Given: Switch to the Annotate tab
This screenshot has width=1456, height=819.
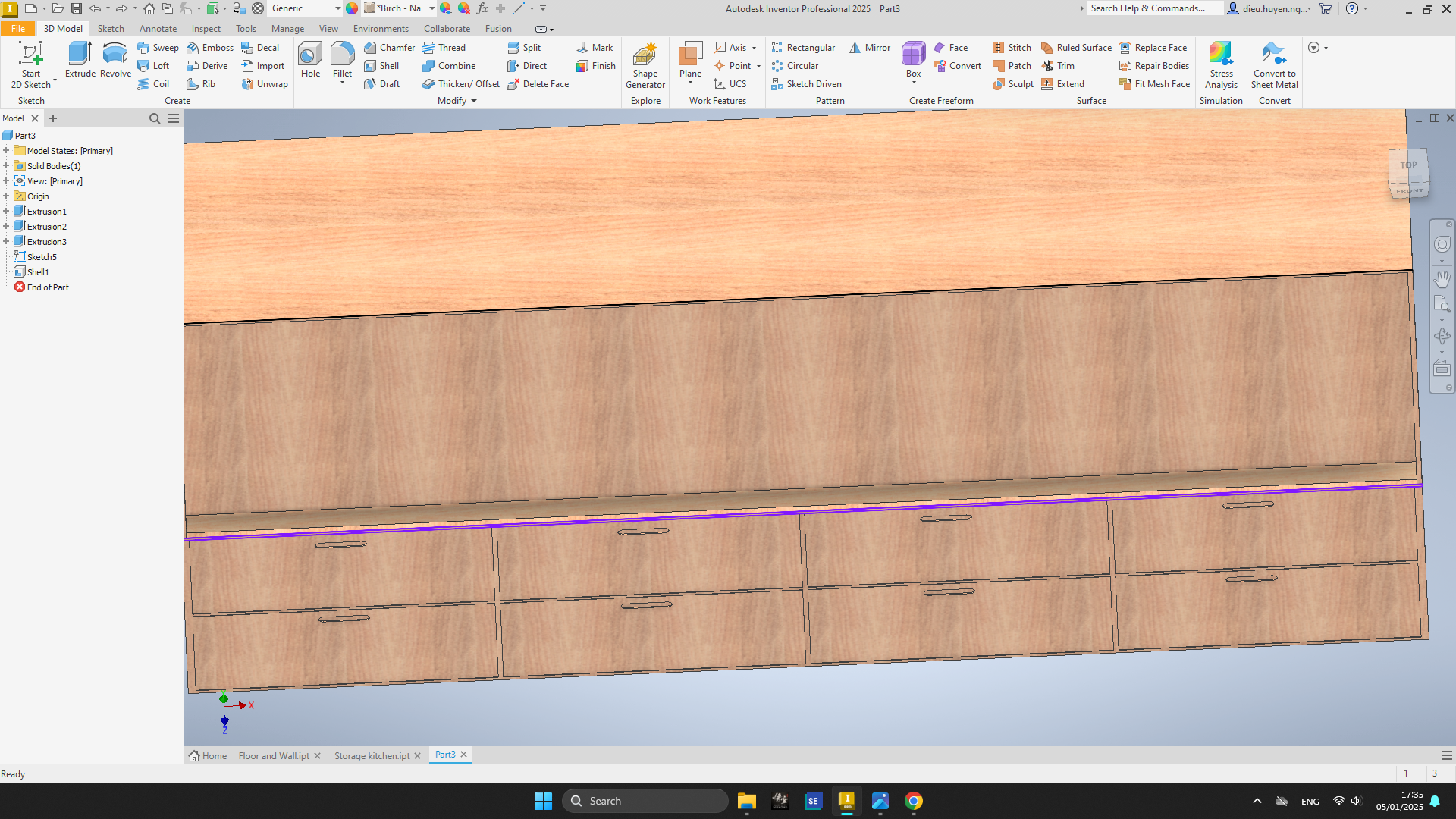Looking at the screenshot, I should pos(158,29).
